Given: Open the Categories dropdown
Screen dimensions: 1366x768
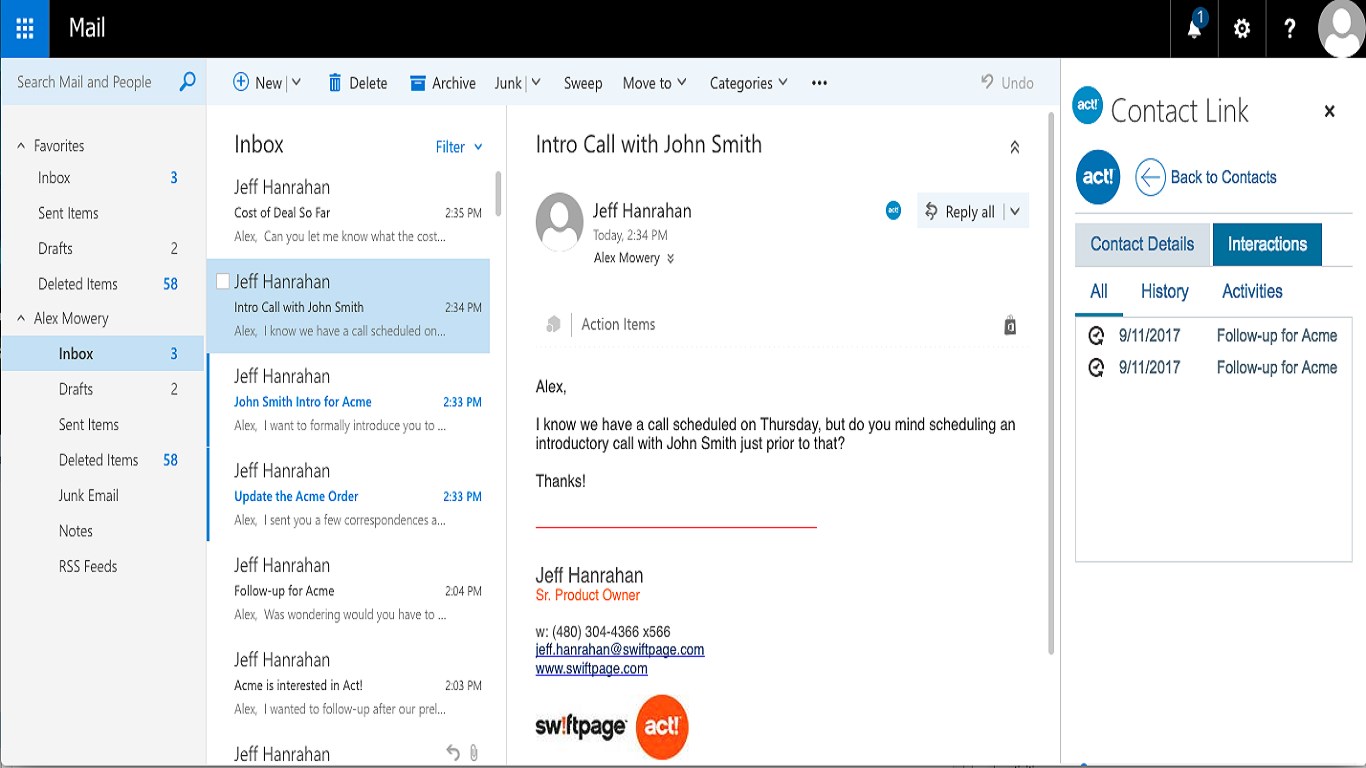Looking at the screenshot, I should tap(748, 83).
